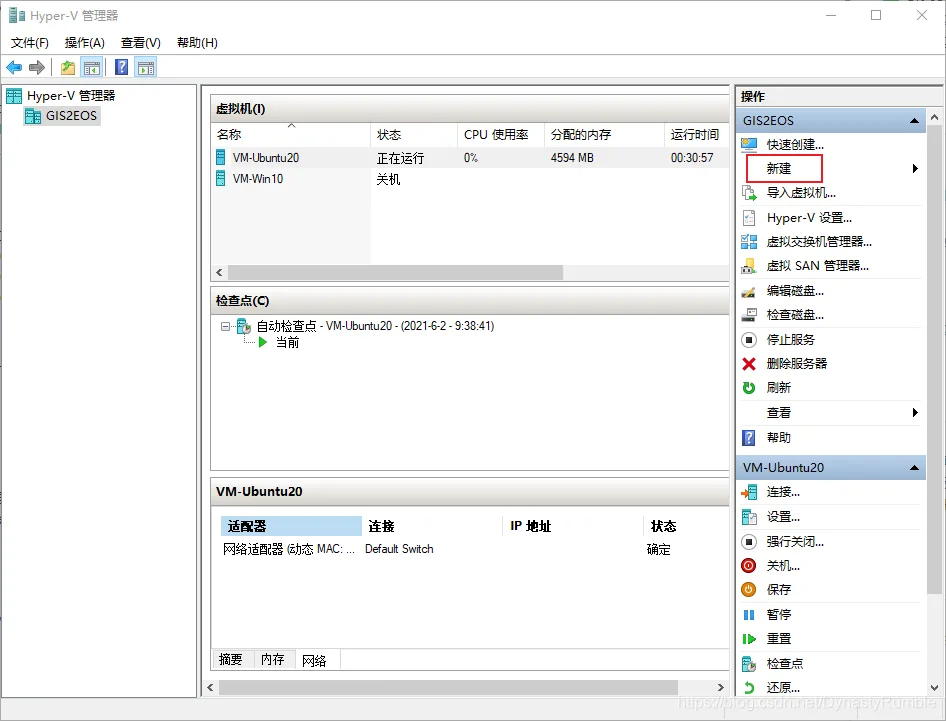Click the 虚拟交换机管理器... action text
Image resolution: width=946 pixels, height=721 pixels.
click(819, 242)
